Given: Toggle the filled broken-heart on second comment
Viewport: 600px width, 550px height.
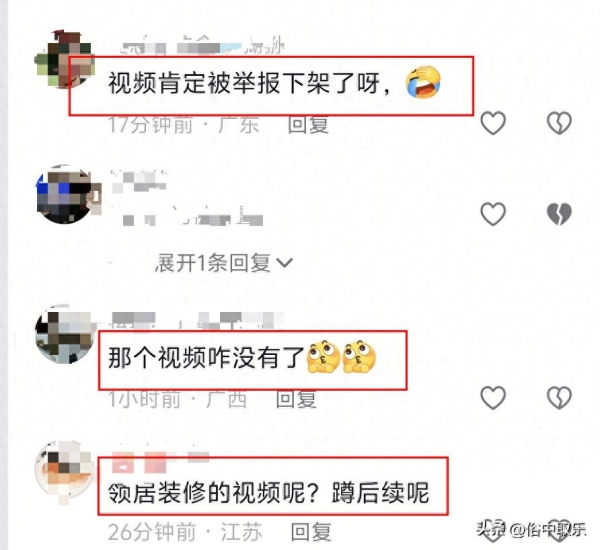Looking at the screenshot, I should 559,214.
